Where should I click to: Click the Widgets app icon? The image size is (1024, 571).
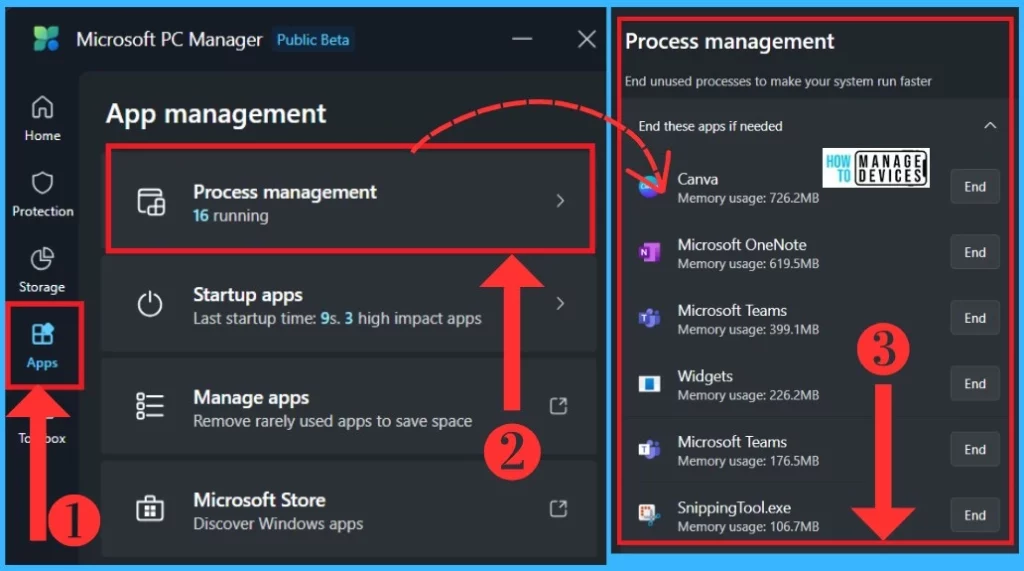[x=649, y=383]
